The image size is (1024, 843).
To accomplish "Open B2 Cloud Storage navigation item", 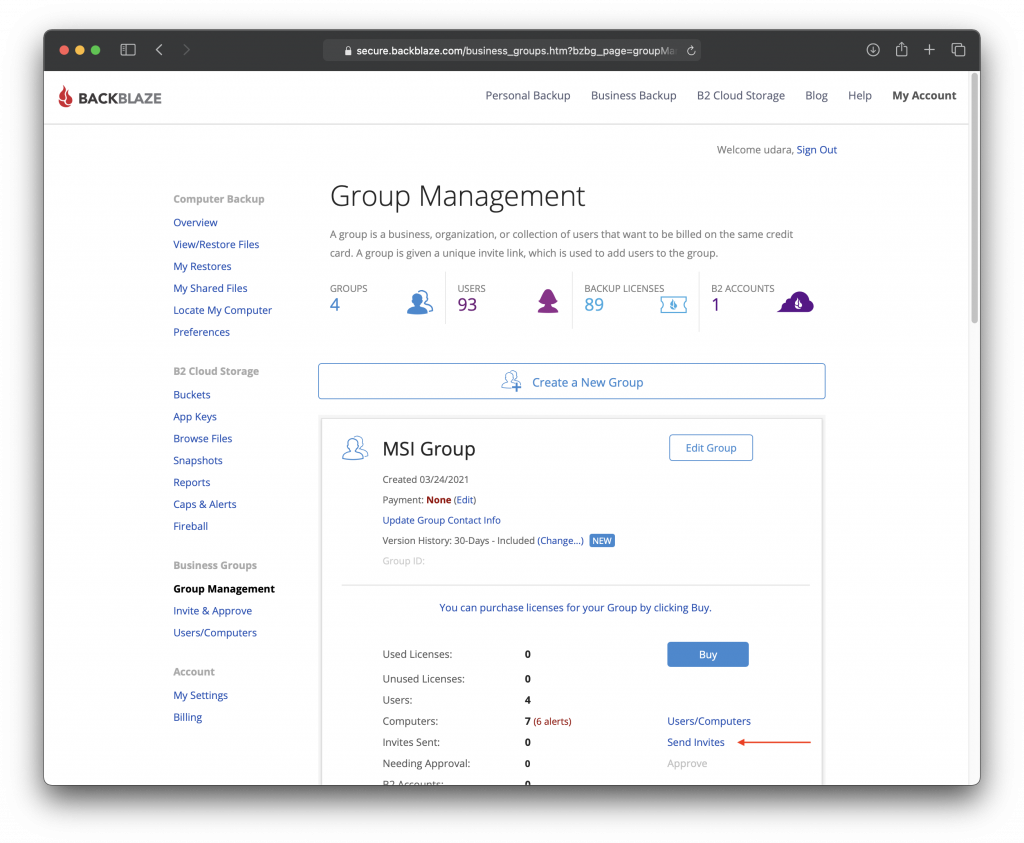I will [741, 95].
